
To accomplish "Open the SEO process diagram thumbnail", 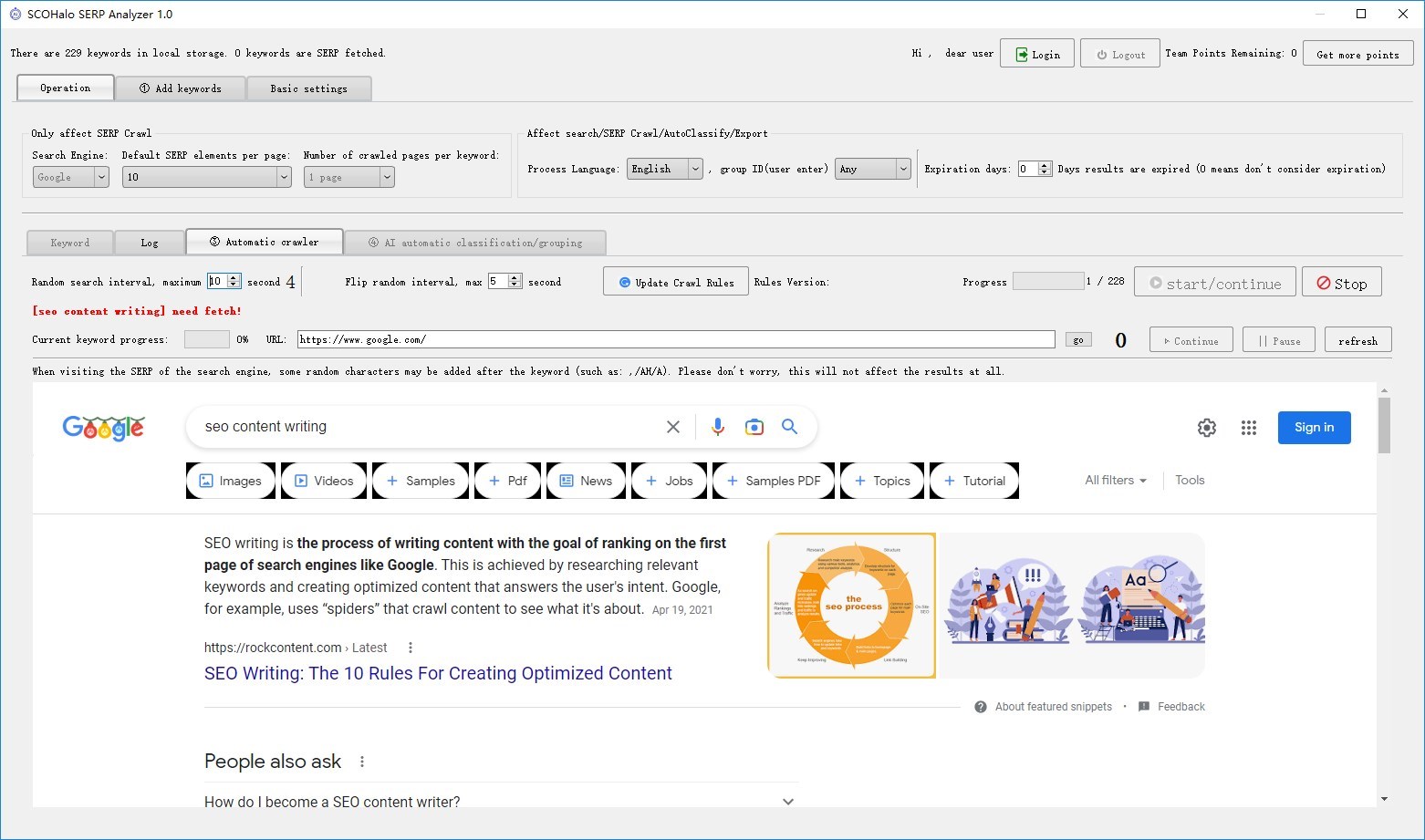I will point(852,606).
